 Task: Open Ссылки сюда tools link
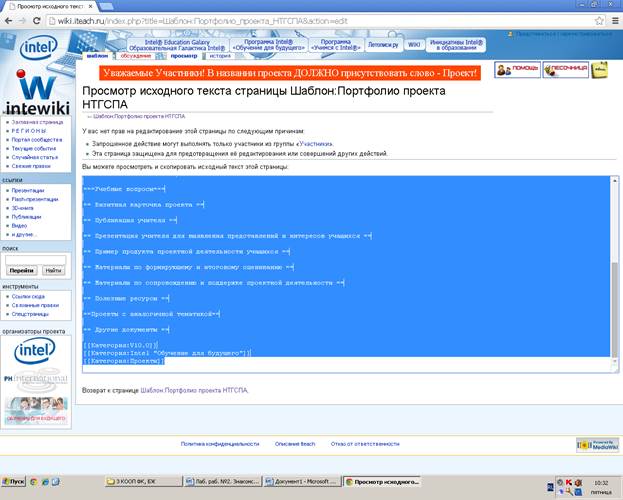click(28, 297)
